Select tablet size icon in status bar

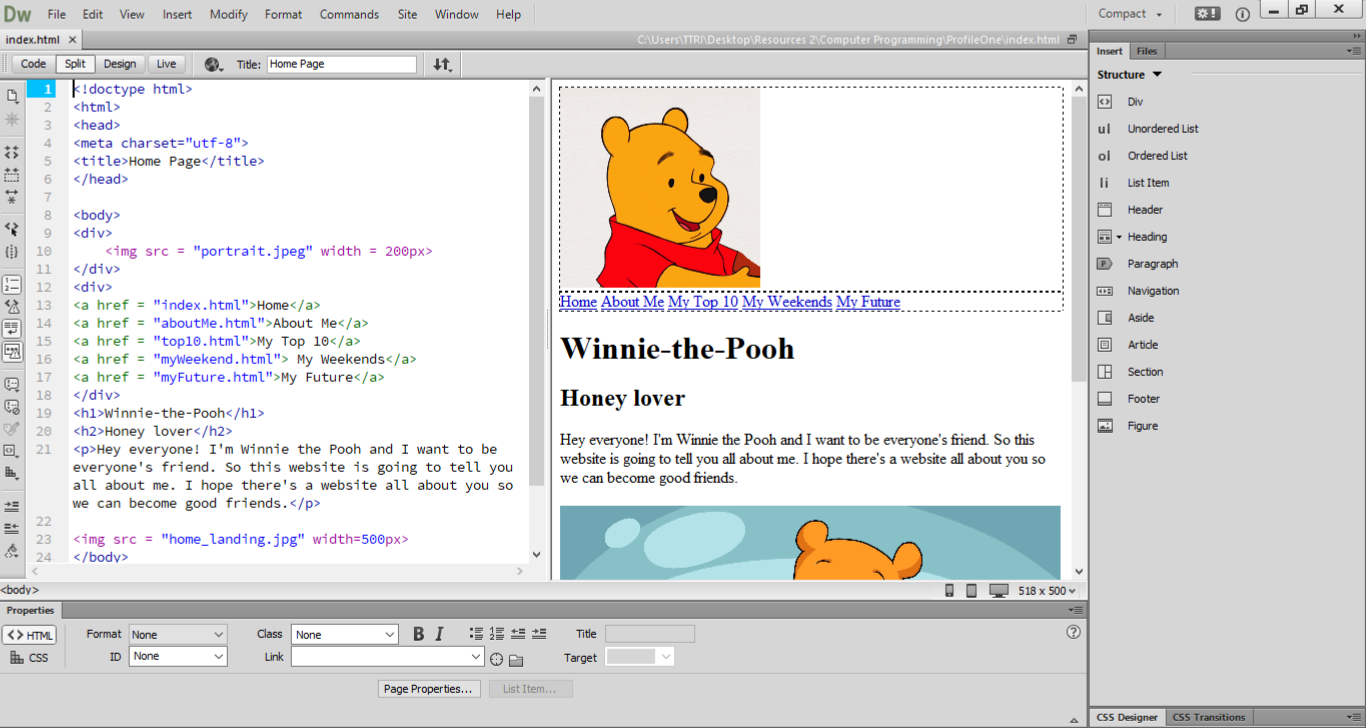972,591
